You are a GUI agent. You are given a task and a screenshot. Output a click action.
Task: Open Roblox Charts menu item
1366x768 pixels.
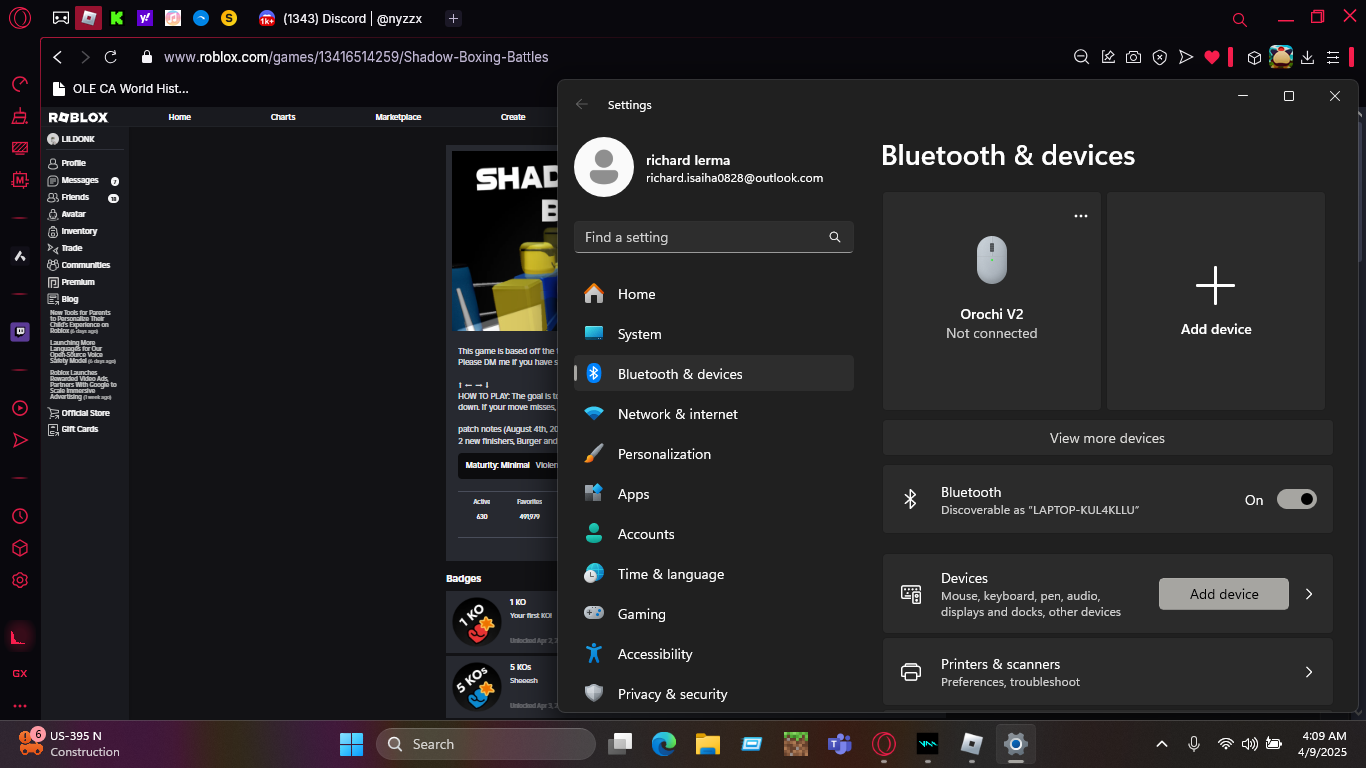pyautogui.click(x=283, y=117)
